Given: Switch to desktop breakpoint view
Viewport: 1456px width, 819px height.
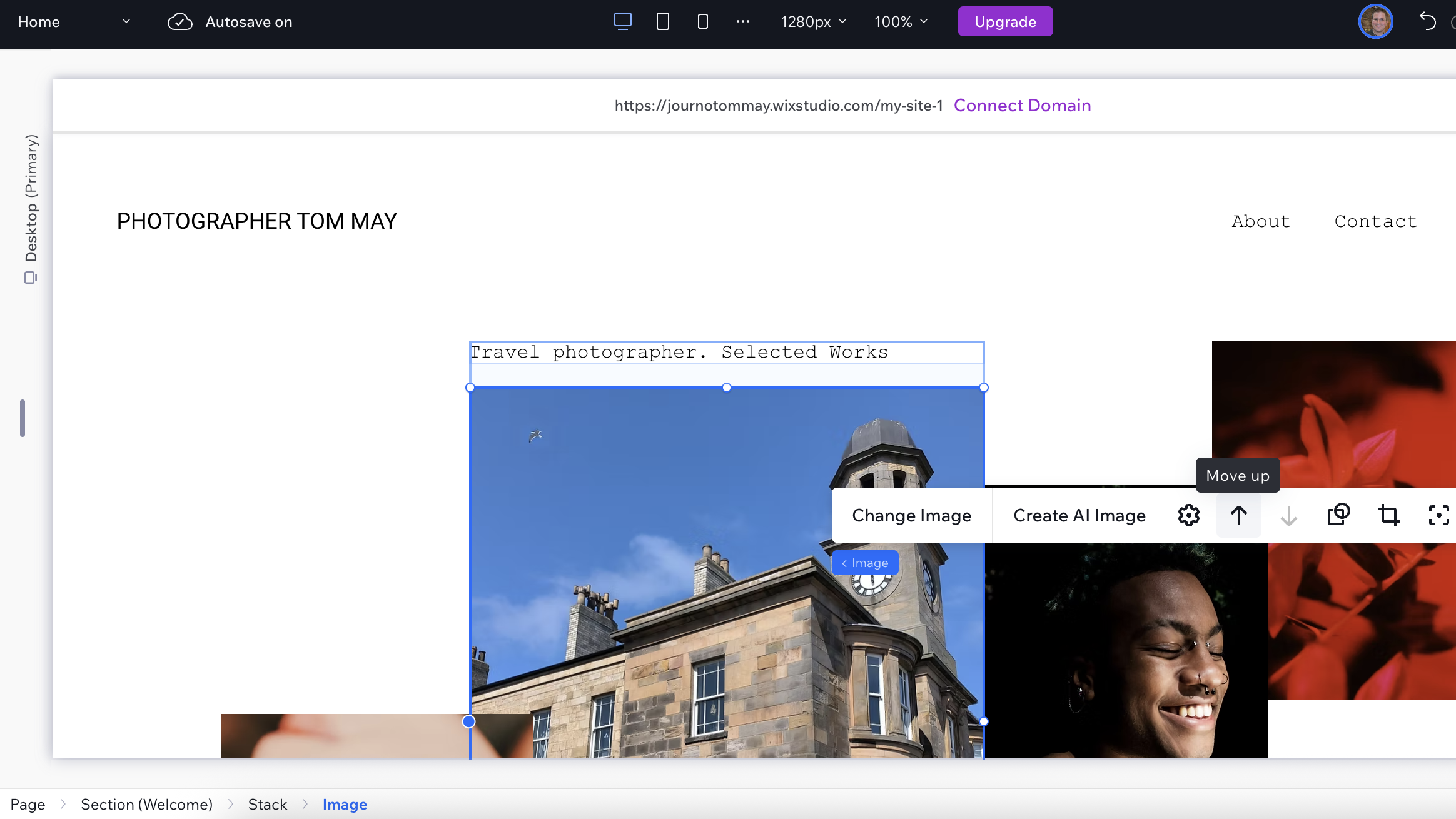Looking at the screenshot, I should pos(622,21).
